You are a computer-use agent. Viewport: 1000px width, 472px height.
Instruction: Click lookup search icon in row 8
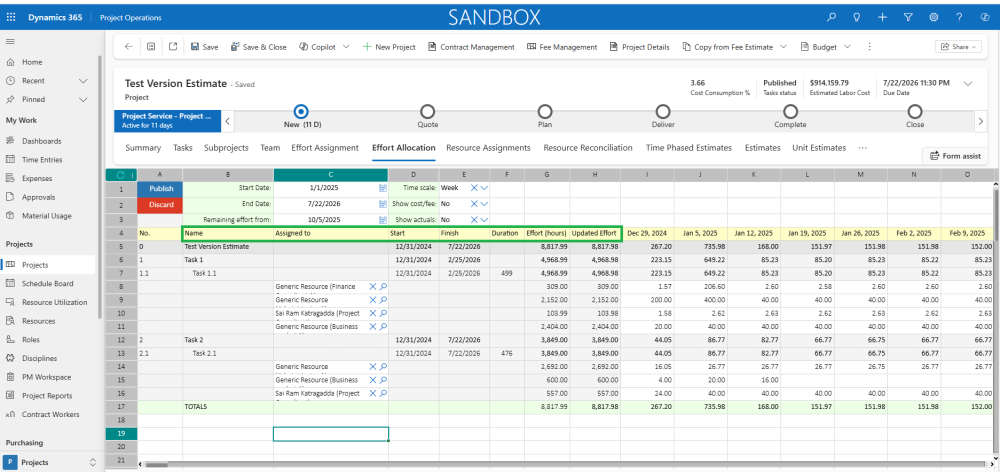coord(383,286)
